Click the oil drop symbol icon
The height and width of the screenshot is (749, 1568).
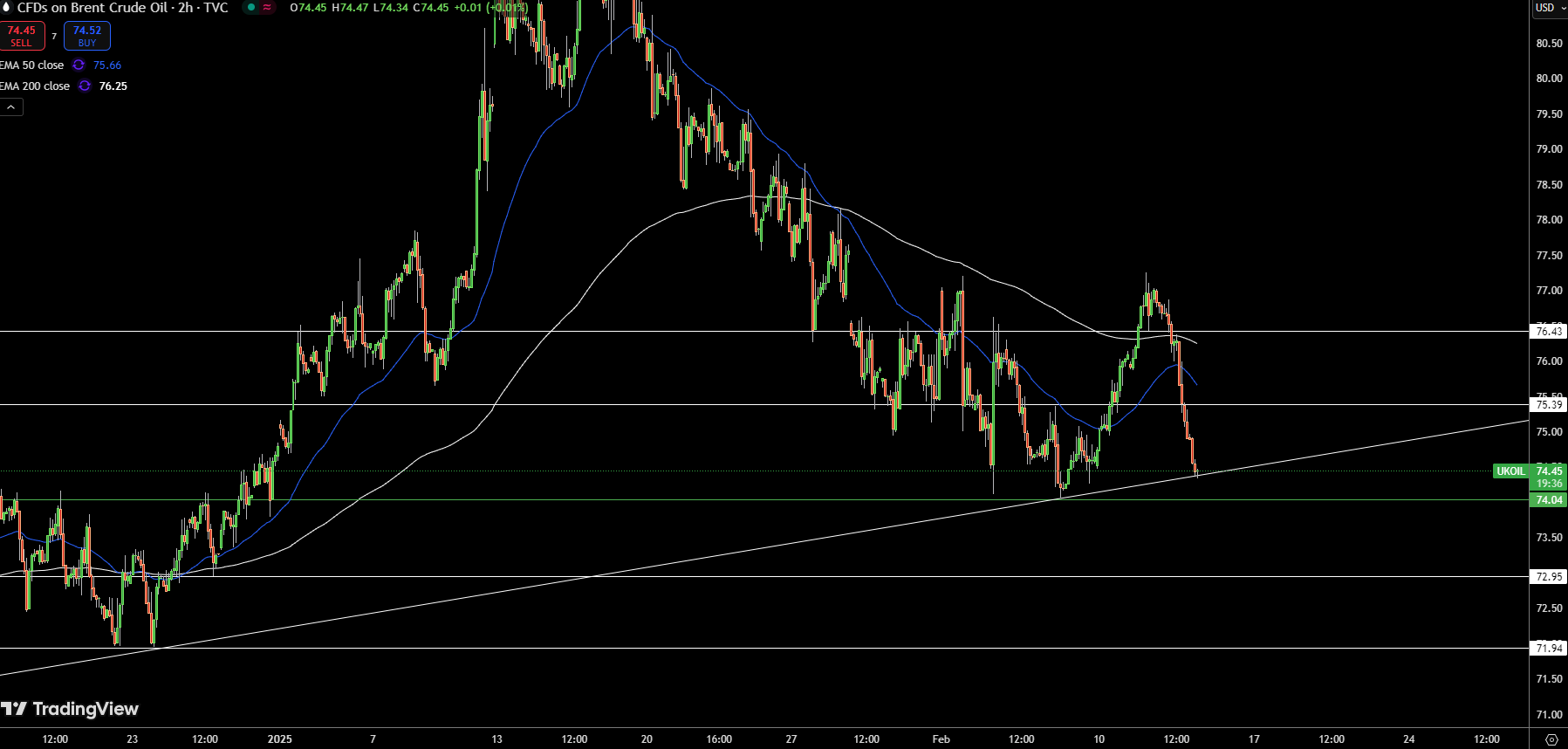[x=6, y=7]
